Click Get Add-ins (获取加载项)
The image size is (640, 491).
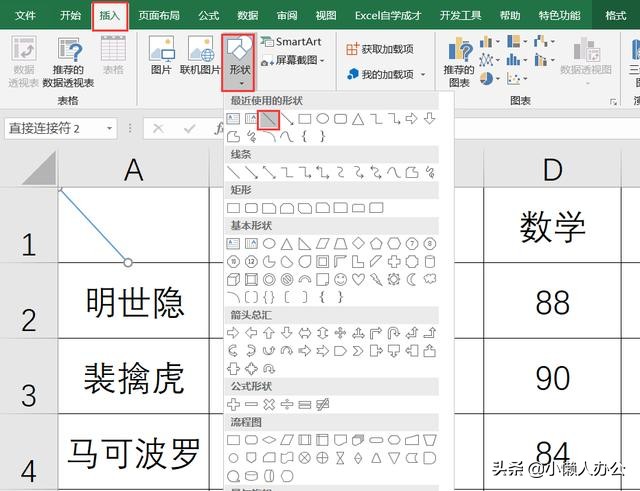[380, 49]
